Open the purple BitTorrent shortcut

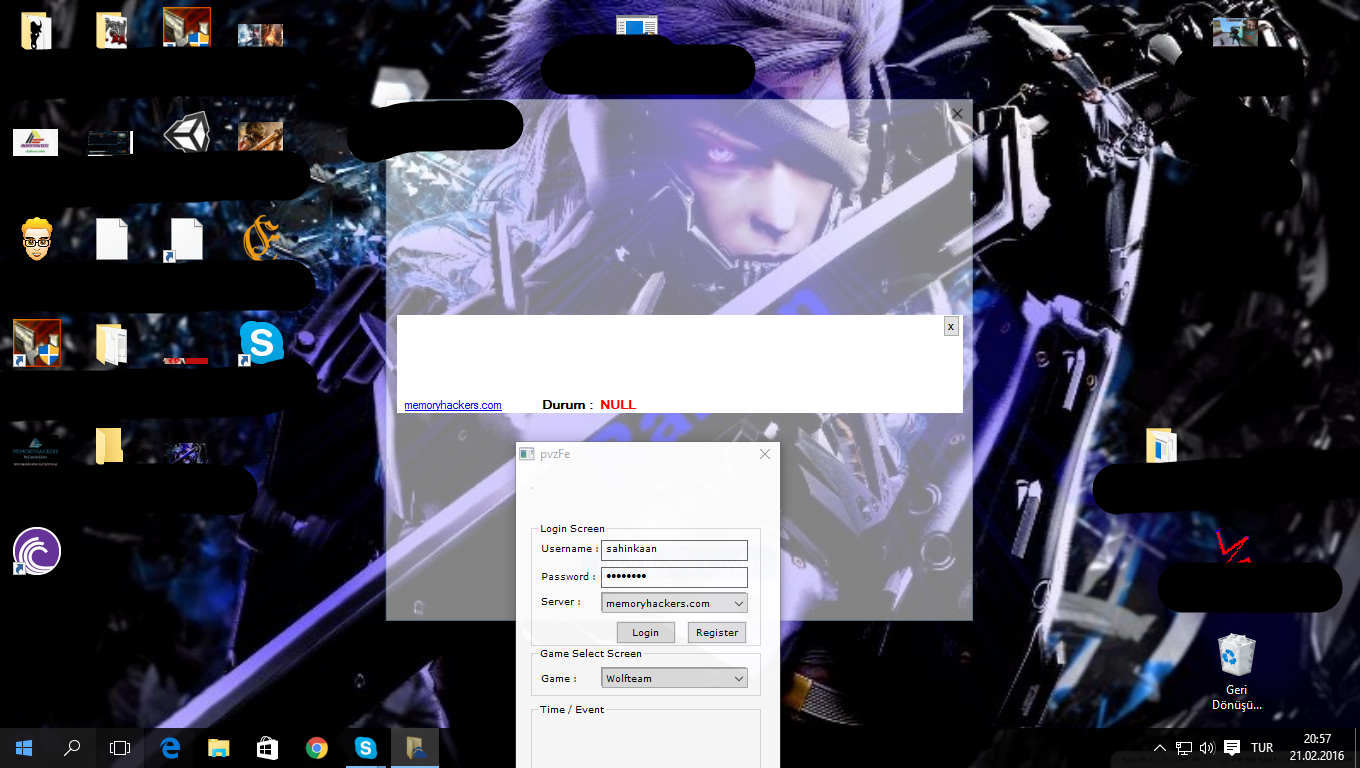pyautogui.click(x=37, y=551)
